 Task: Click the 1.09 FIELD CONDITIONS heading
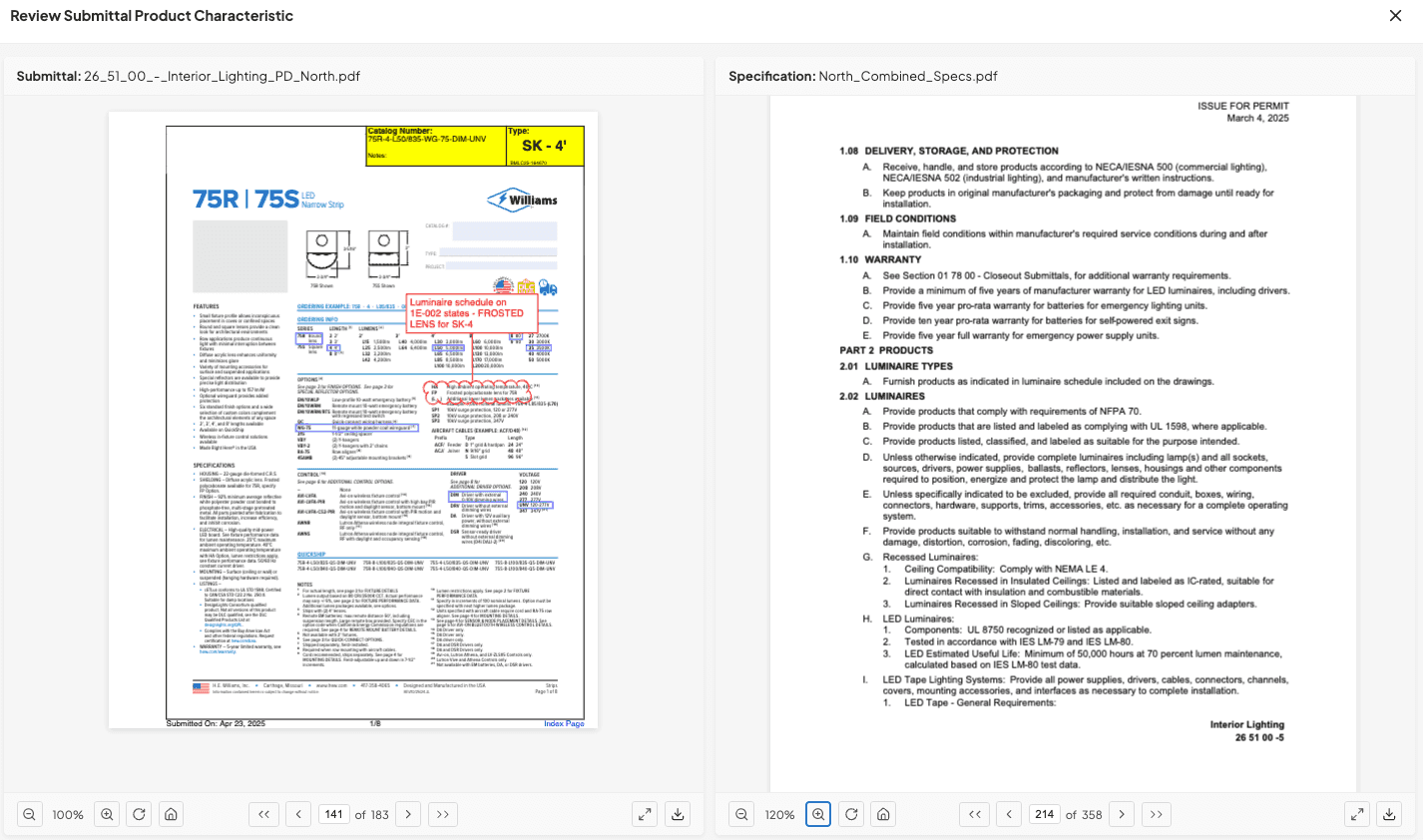[897, 218]
